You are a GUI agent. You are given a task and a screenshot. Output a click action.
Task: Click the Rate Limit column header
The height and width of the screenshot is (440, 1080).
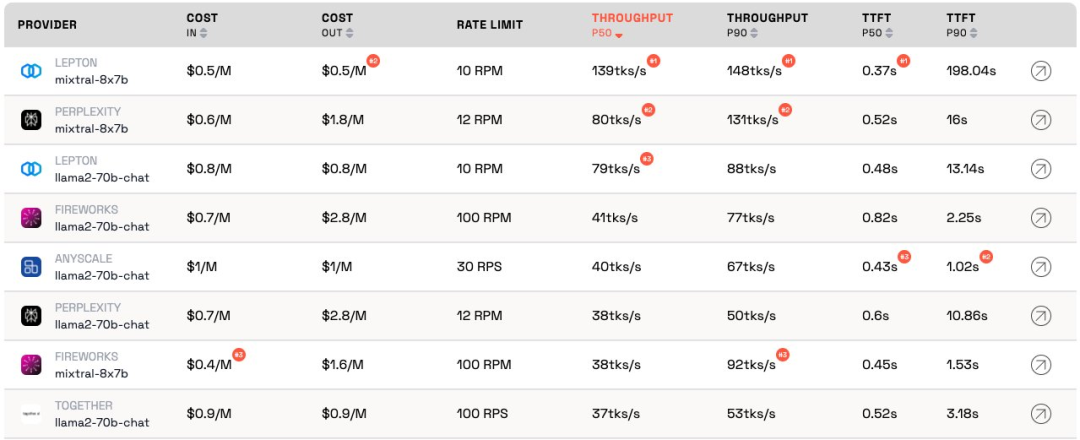[x=489, y=24]
